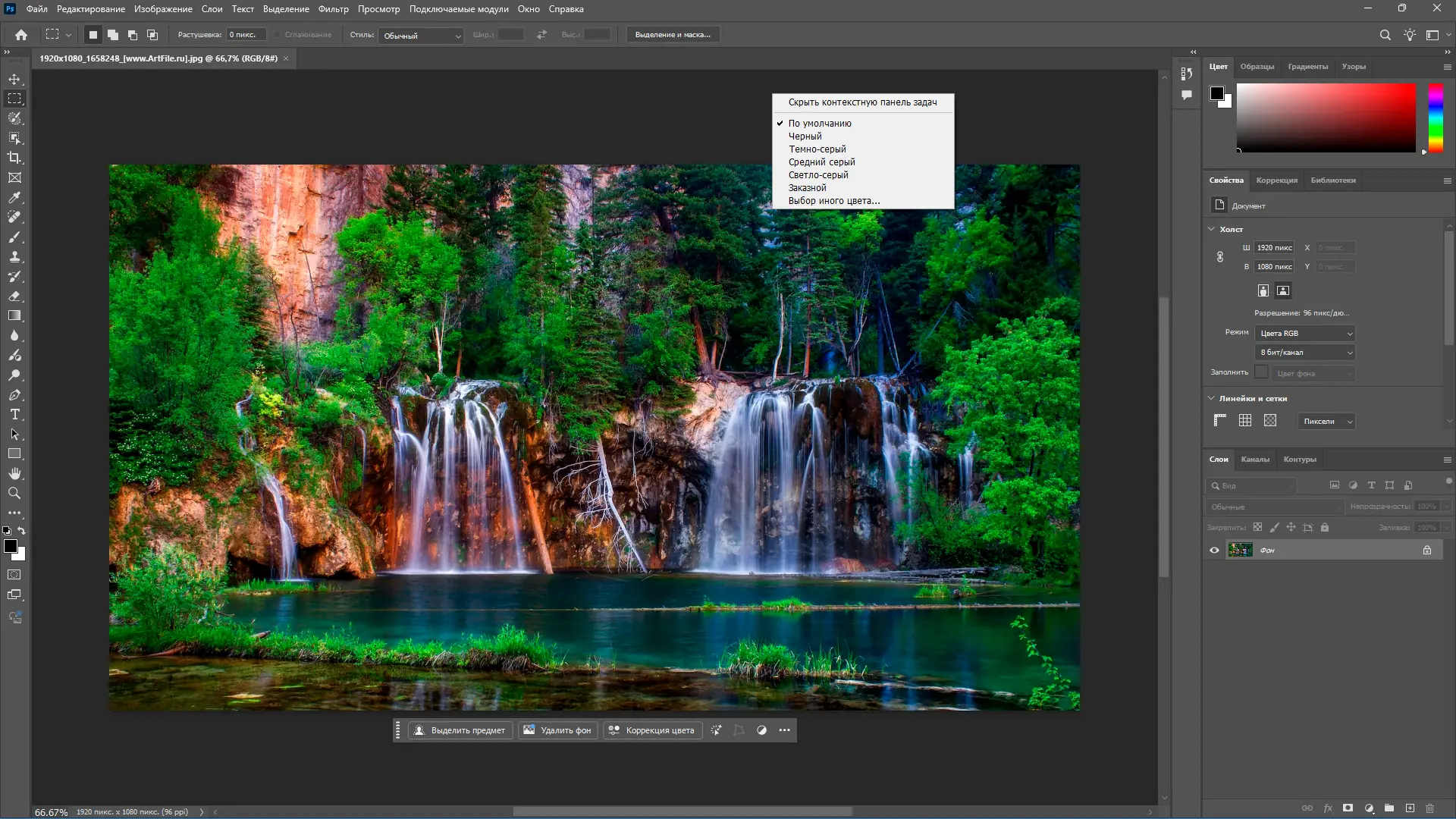
Task: Select the Crop tool
Action: click(14, 158)
